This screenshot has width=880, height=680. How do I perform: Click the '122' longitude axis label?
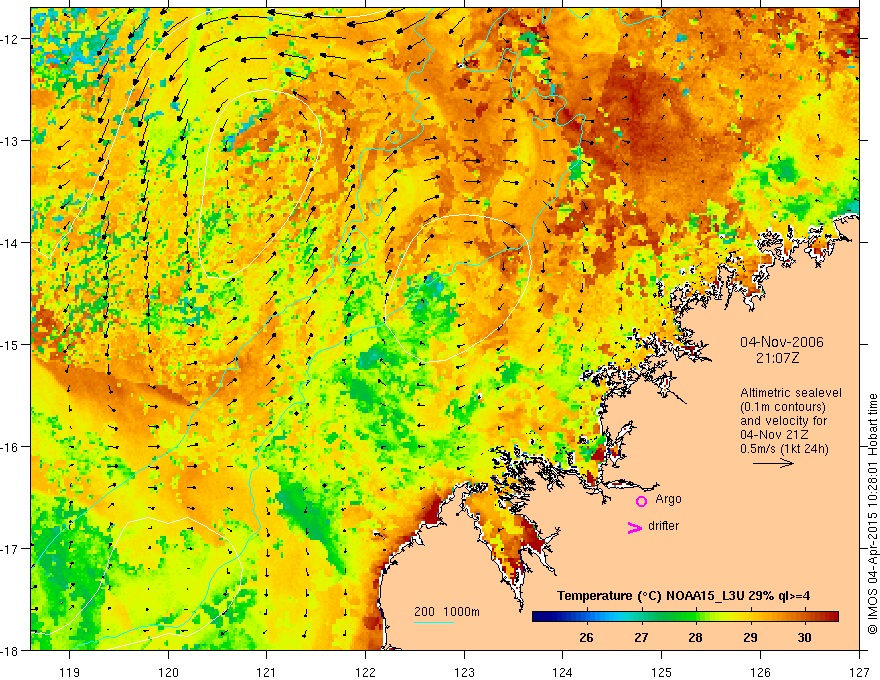(365, 672)
